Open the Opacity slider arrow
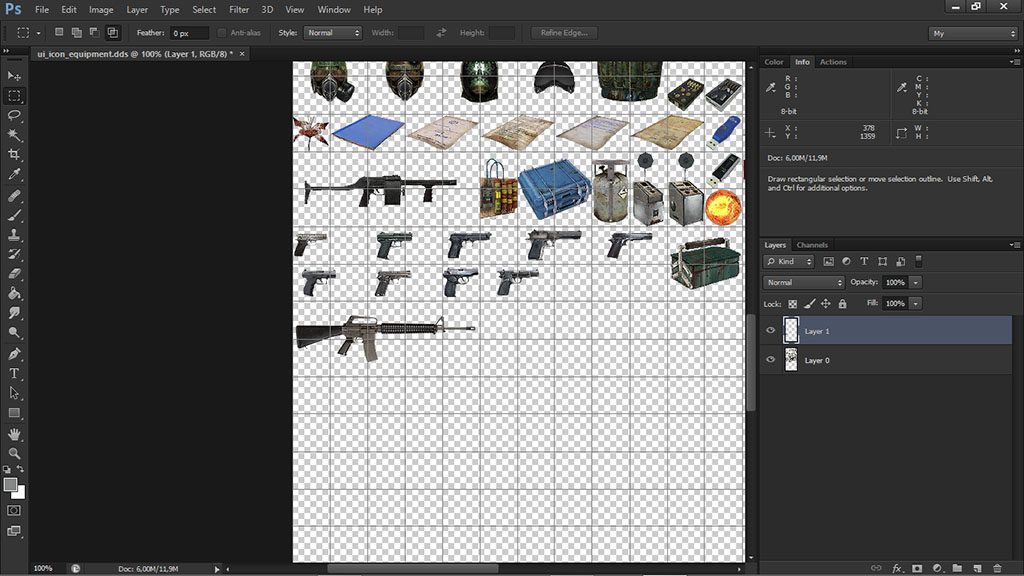The width and height of the screenshot is (1024, 576). click(x=916, y=282)
